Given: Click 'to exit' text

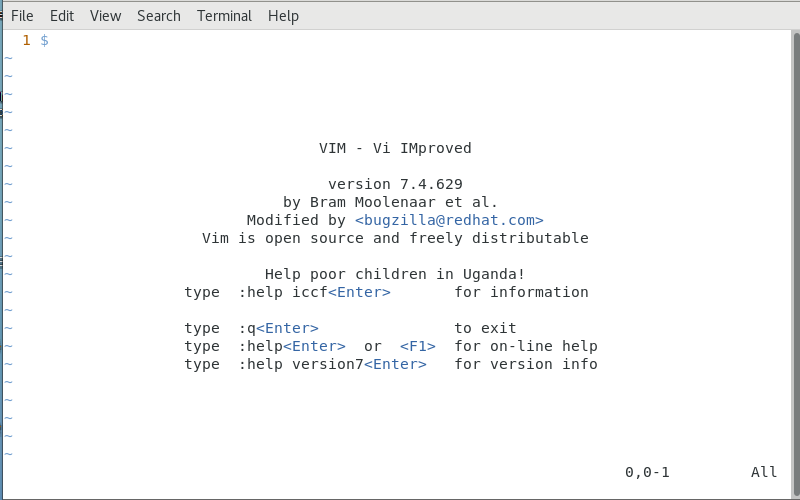Looking at the screenshot, I should [x=485, y=328].
